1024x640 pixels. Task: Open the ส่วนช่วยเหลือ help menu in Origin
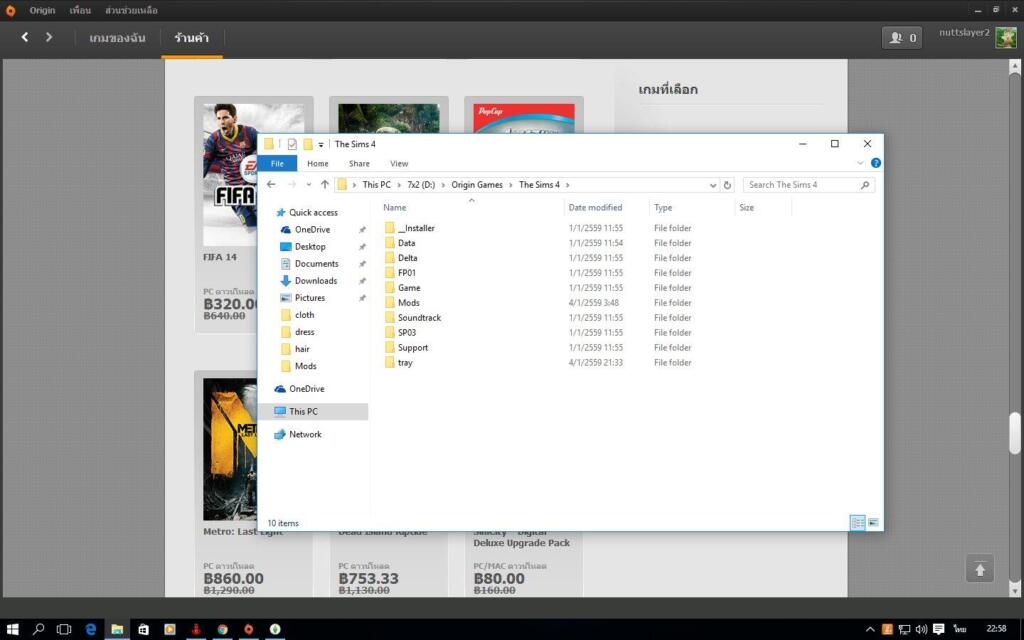pos(131,10)
